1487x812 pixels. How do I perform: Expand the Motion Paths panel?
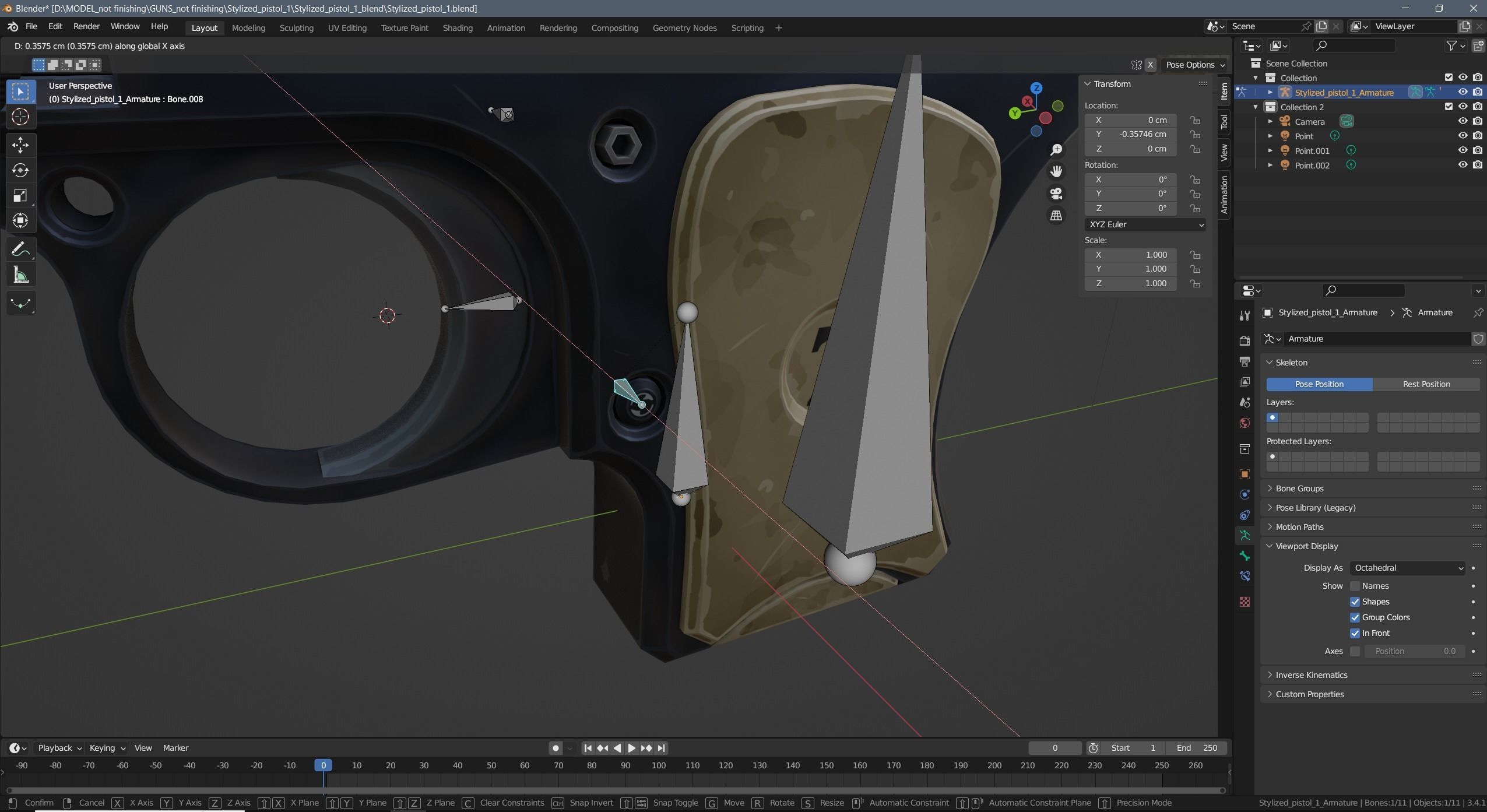[x=1299, y=527]
